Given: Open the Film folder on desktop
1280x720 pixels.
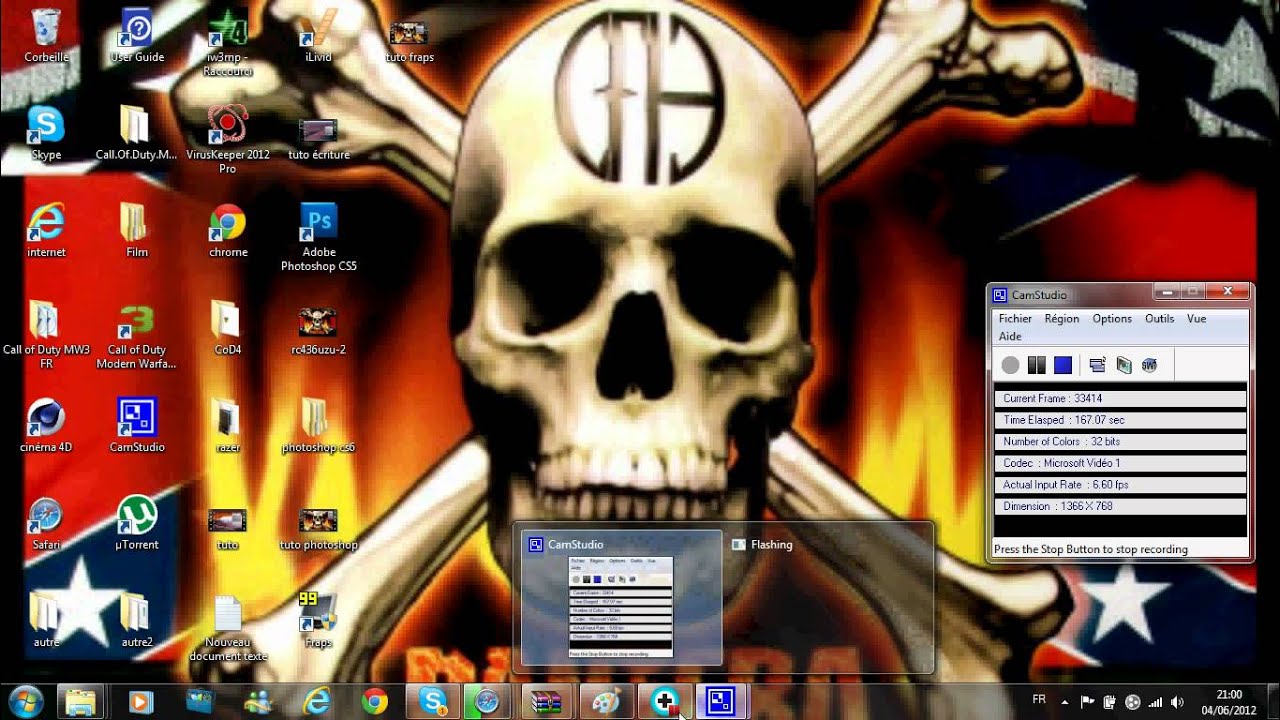Looking at the screenshot, I should 137,231.
